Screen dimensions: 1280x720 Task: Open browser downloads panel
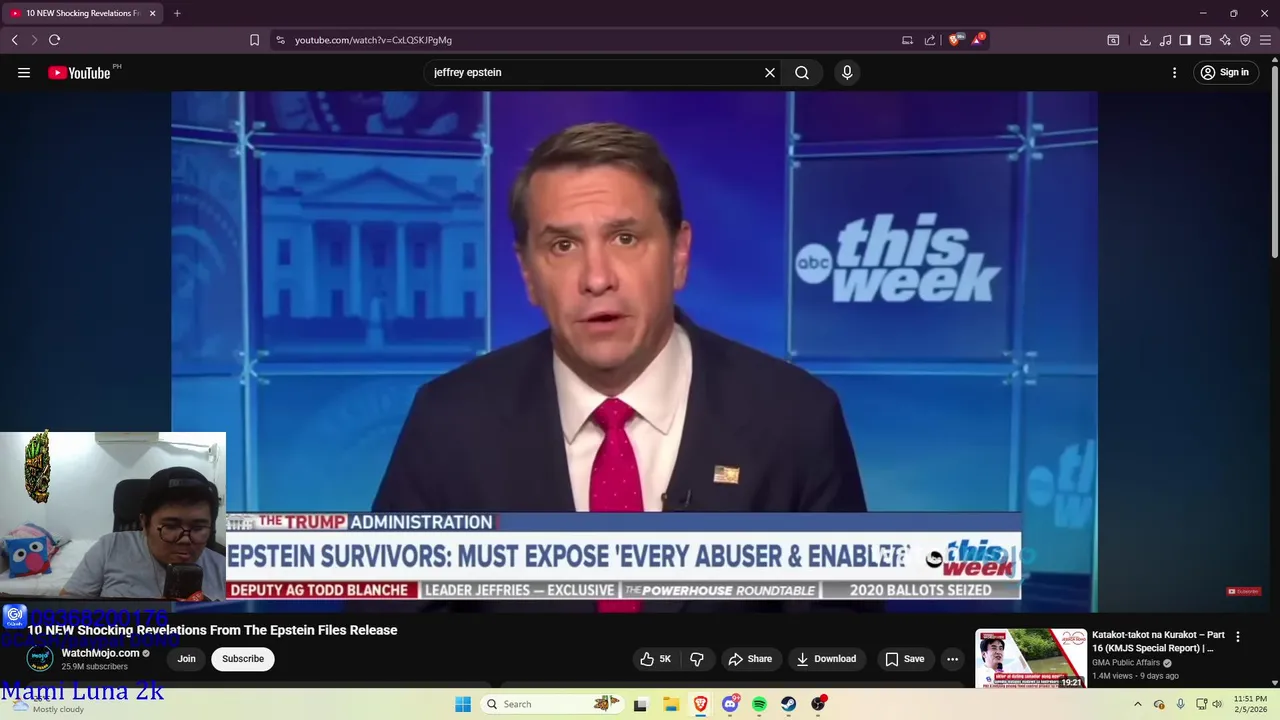click(1145, 40)
